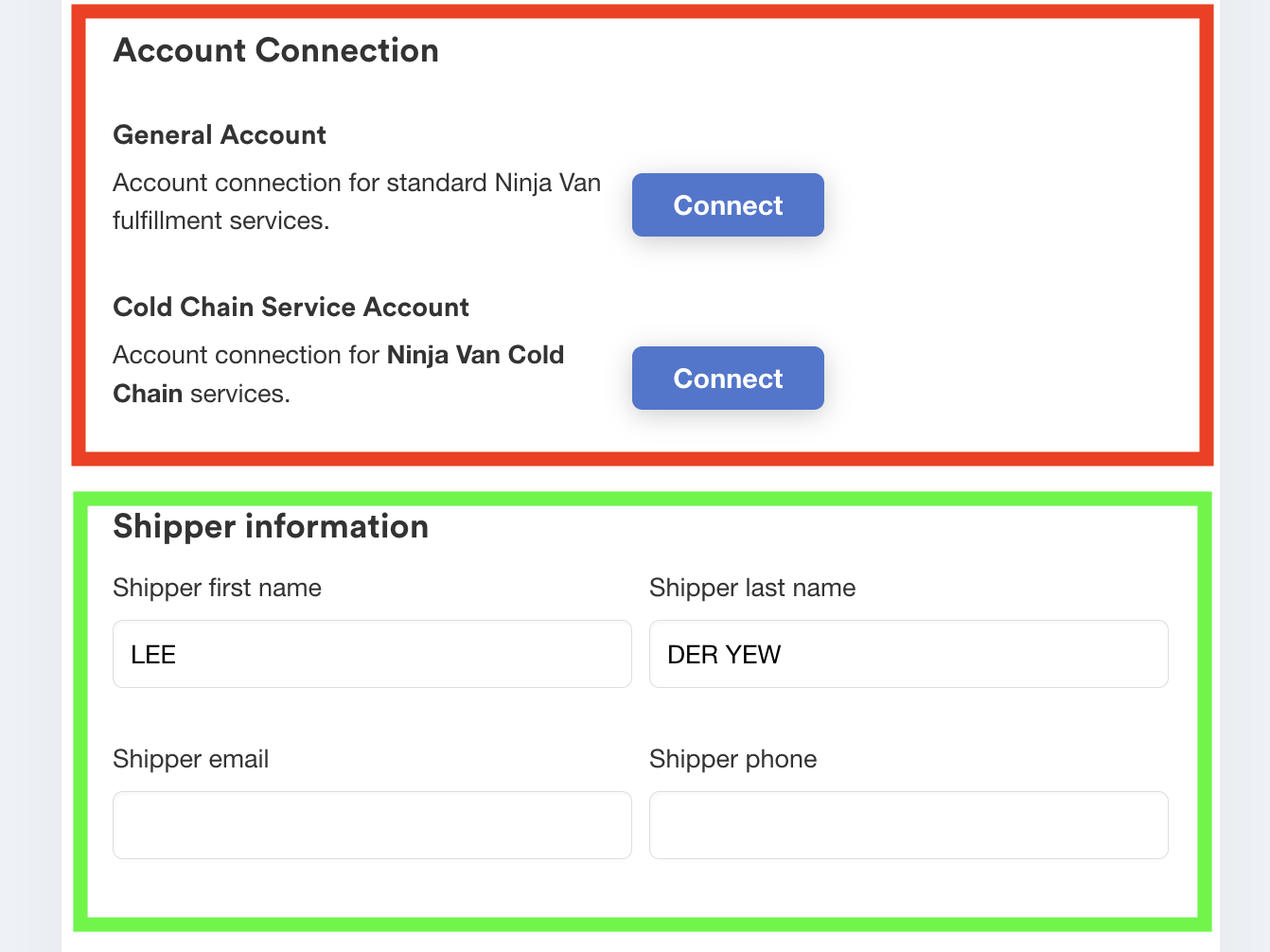
Task: Click the Cold Chain Service Account subheading
Action: (291, 307)
